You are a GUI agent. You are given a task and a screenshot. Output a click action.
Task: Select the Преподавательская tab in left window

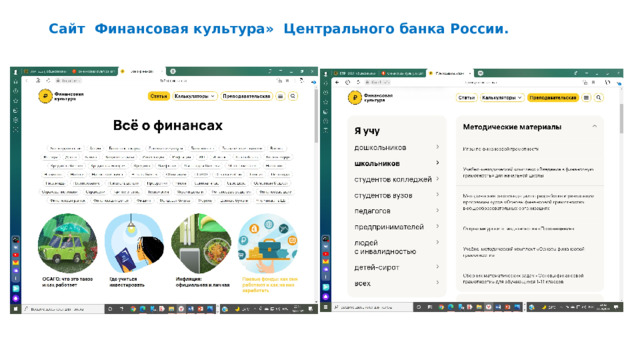click(x=246, y=96)
